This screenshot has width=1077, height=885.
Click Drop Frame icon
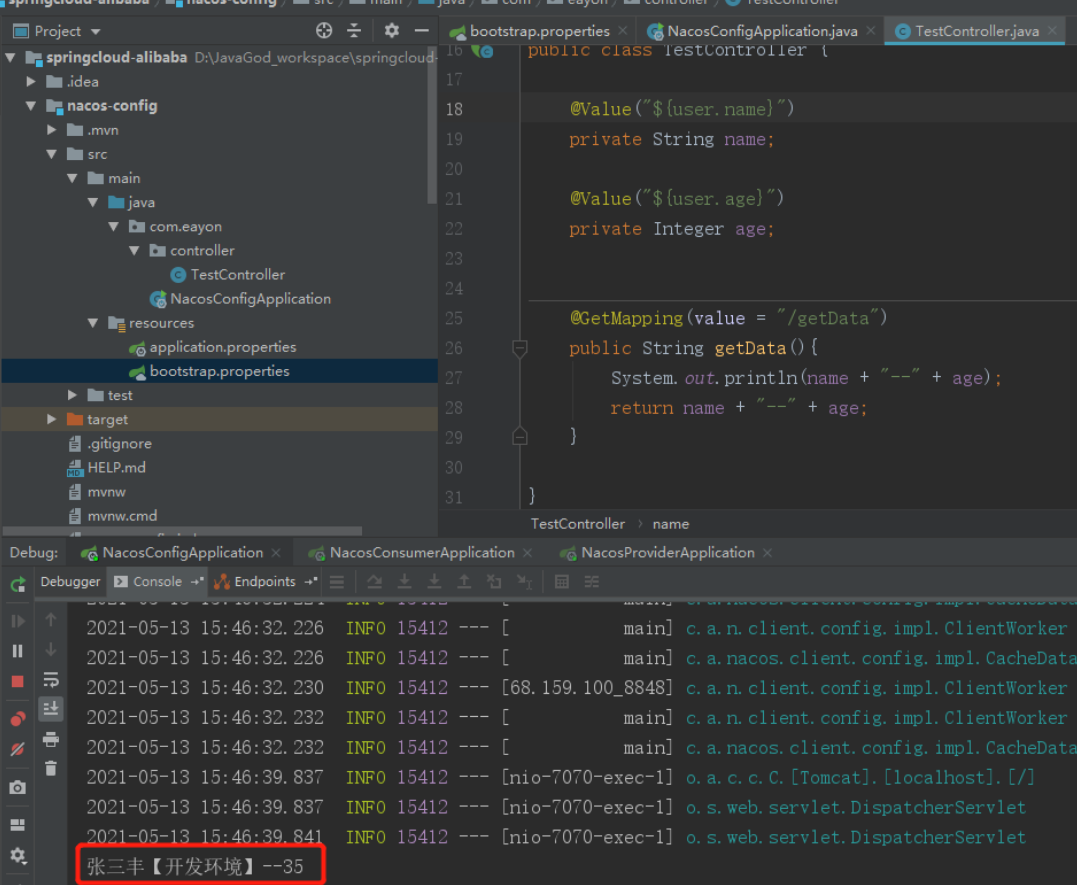click(494, 582)
